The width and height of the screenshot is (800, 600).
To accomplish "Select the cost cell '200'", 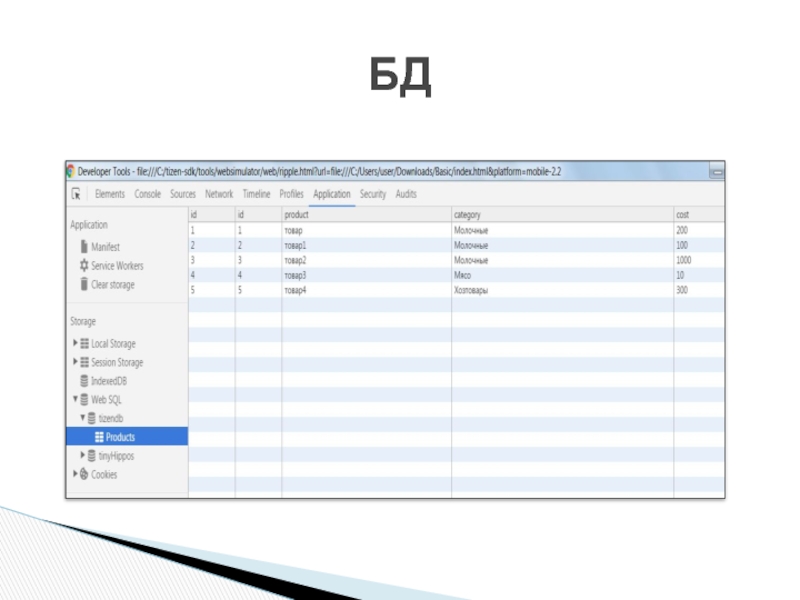I will tap(699, 230).
